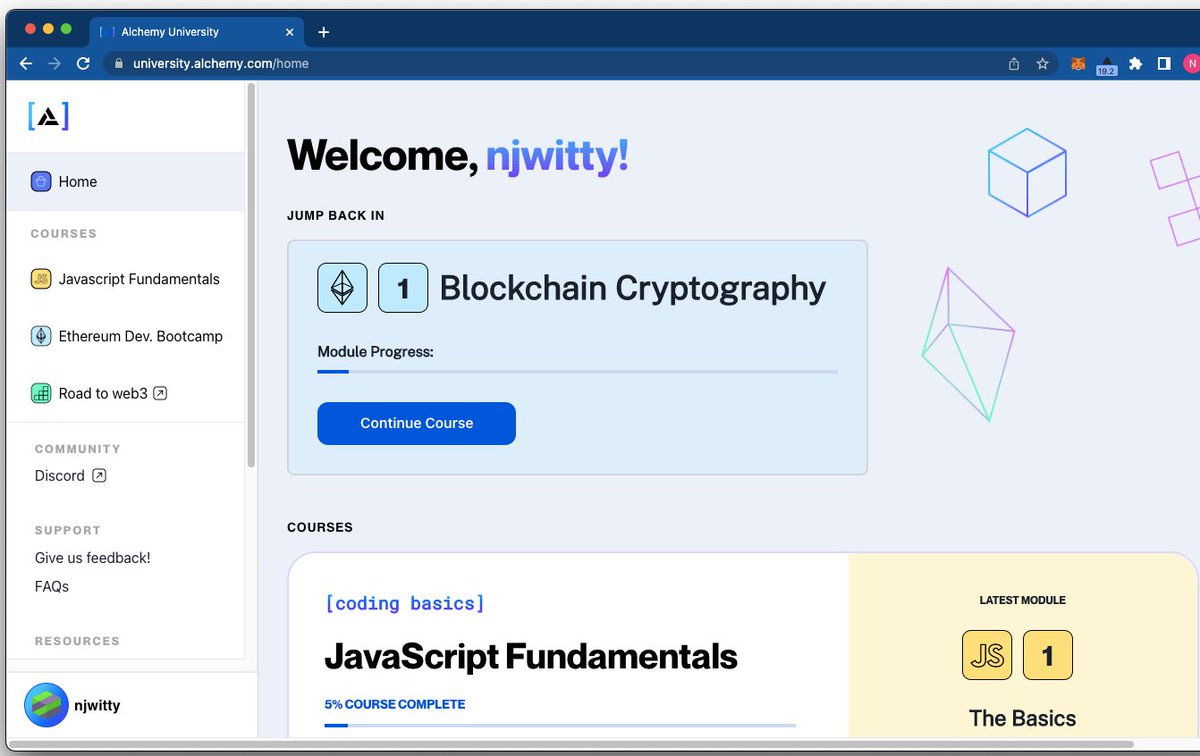The image size is (1200, 756).
Task: Select the Alchemy University browser tab
Action: pos(197,32)
